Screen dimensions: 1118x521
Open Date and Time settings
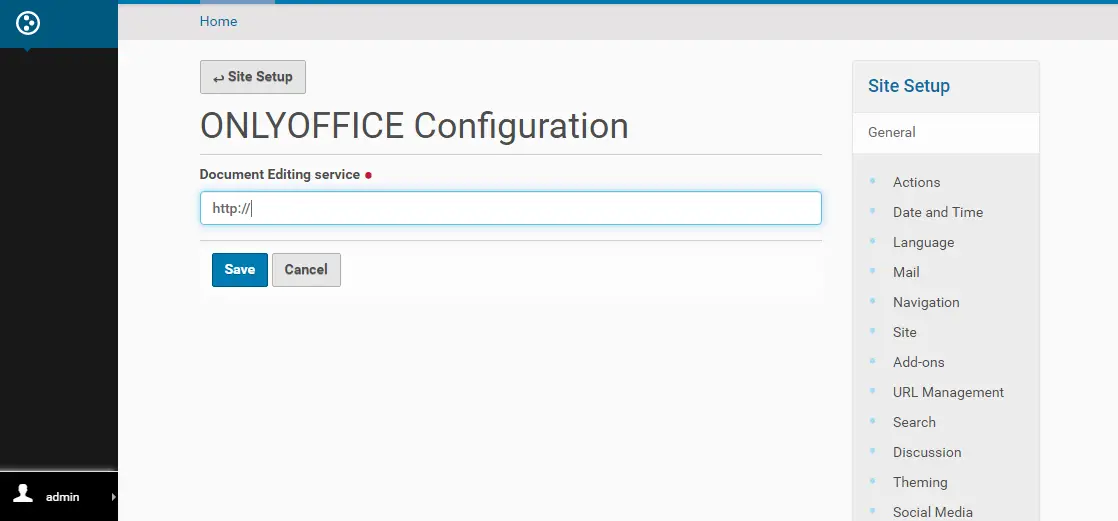pyautogui.click(x=938, y=212)
